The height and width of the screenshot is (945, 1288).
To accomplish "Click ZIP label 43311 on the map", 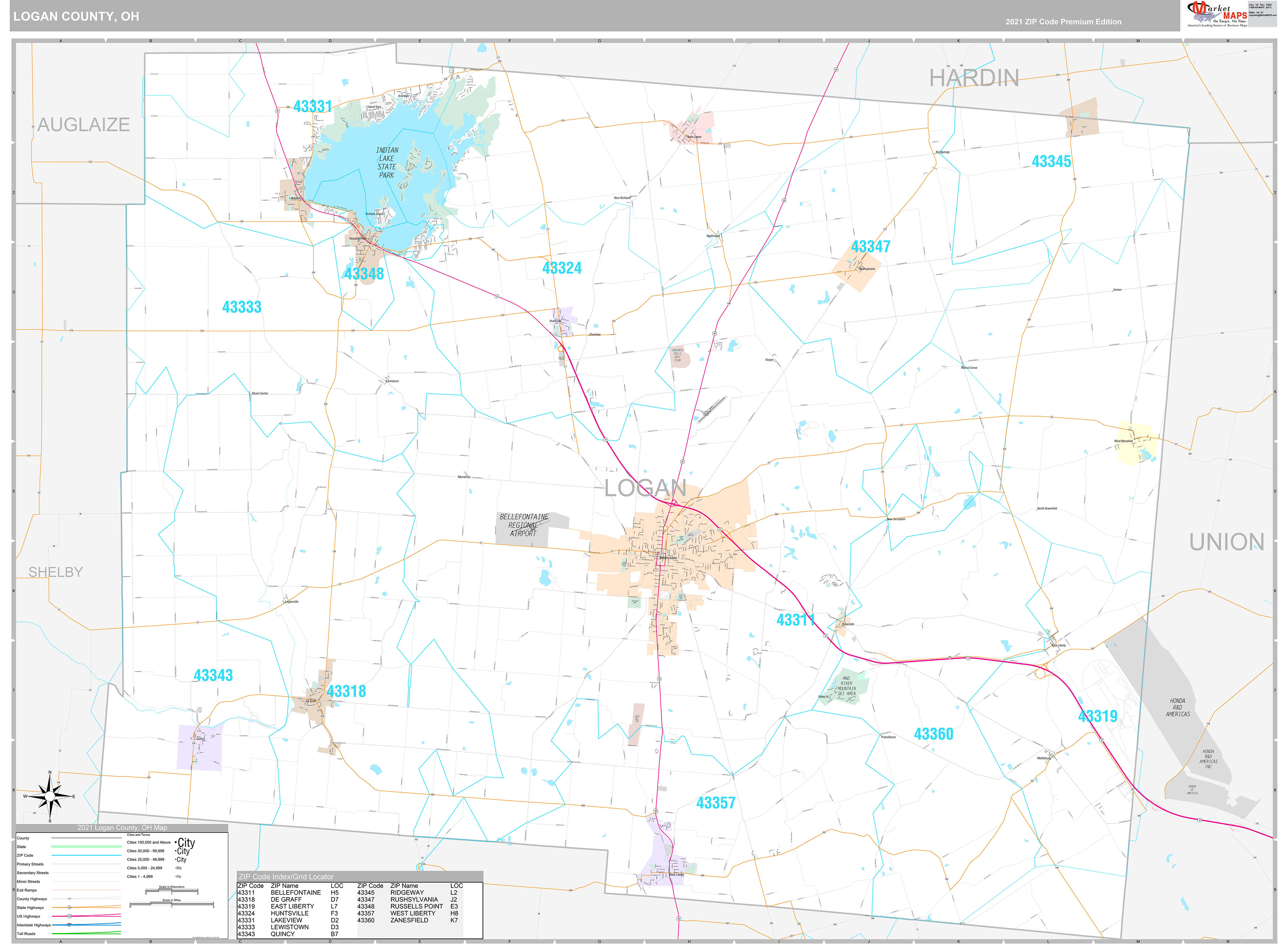I will pos(796,620).
